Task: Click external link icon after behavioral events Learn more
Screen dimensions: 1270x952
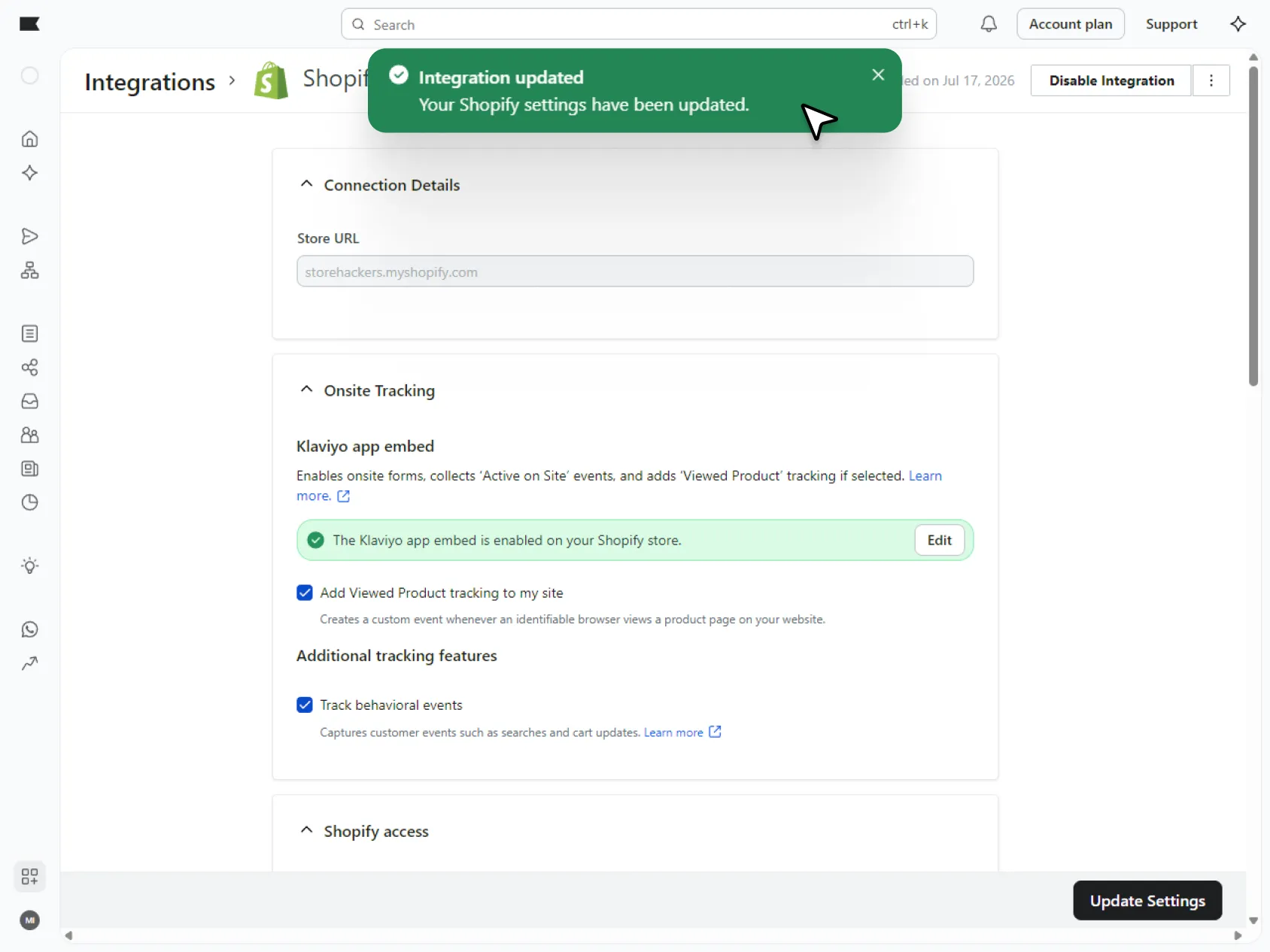Action: click(x=716, y=732)
